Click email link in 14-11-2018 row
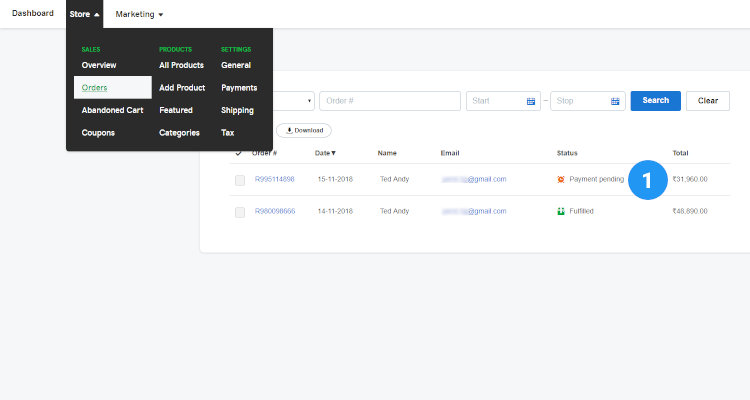The height and width of the screenshot is (400, 750). [474, 211]
